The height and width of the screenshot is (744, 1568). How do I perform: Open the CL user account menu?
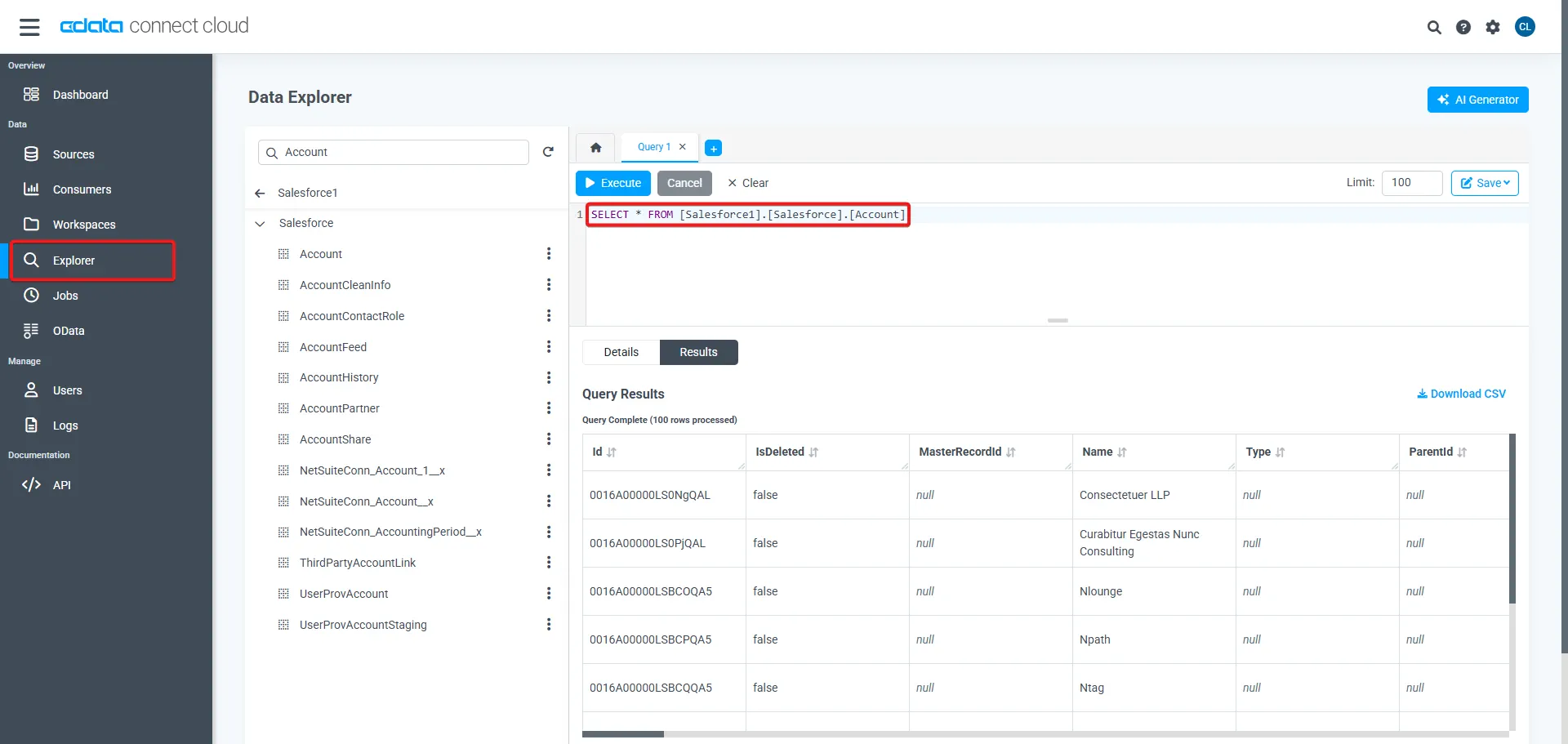1524,27
